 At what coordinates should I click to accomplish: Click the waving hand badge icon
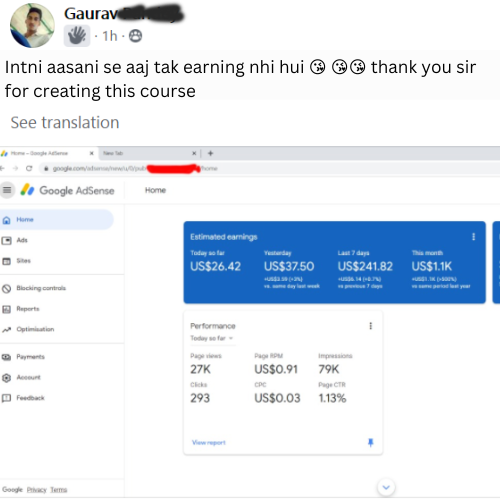pos(77,36)
